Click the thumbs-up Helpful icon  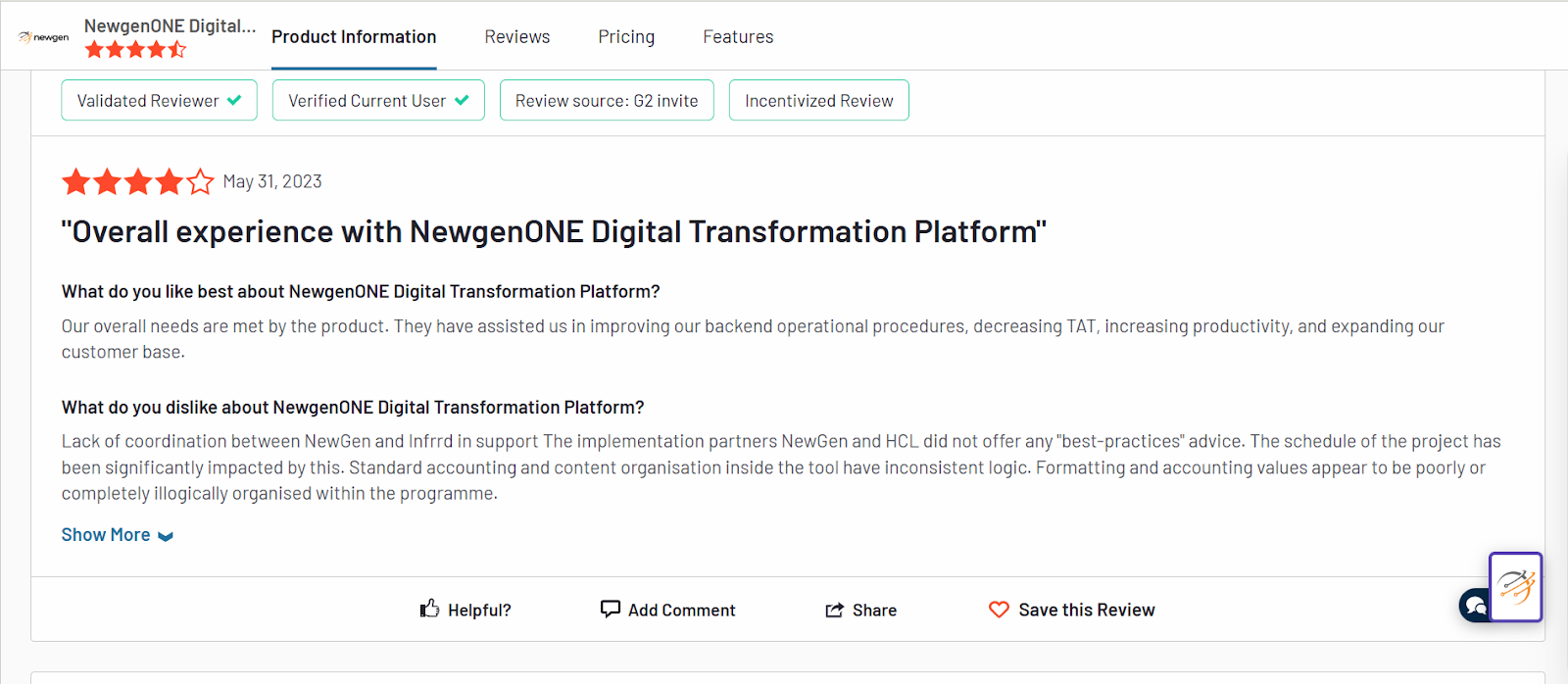[x=429, y=609]
